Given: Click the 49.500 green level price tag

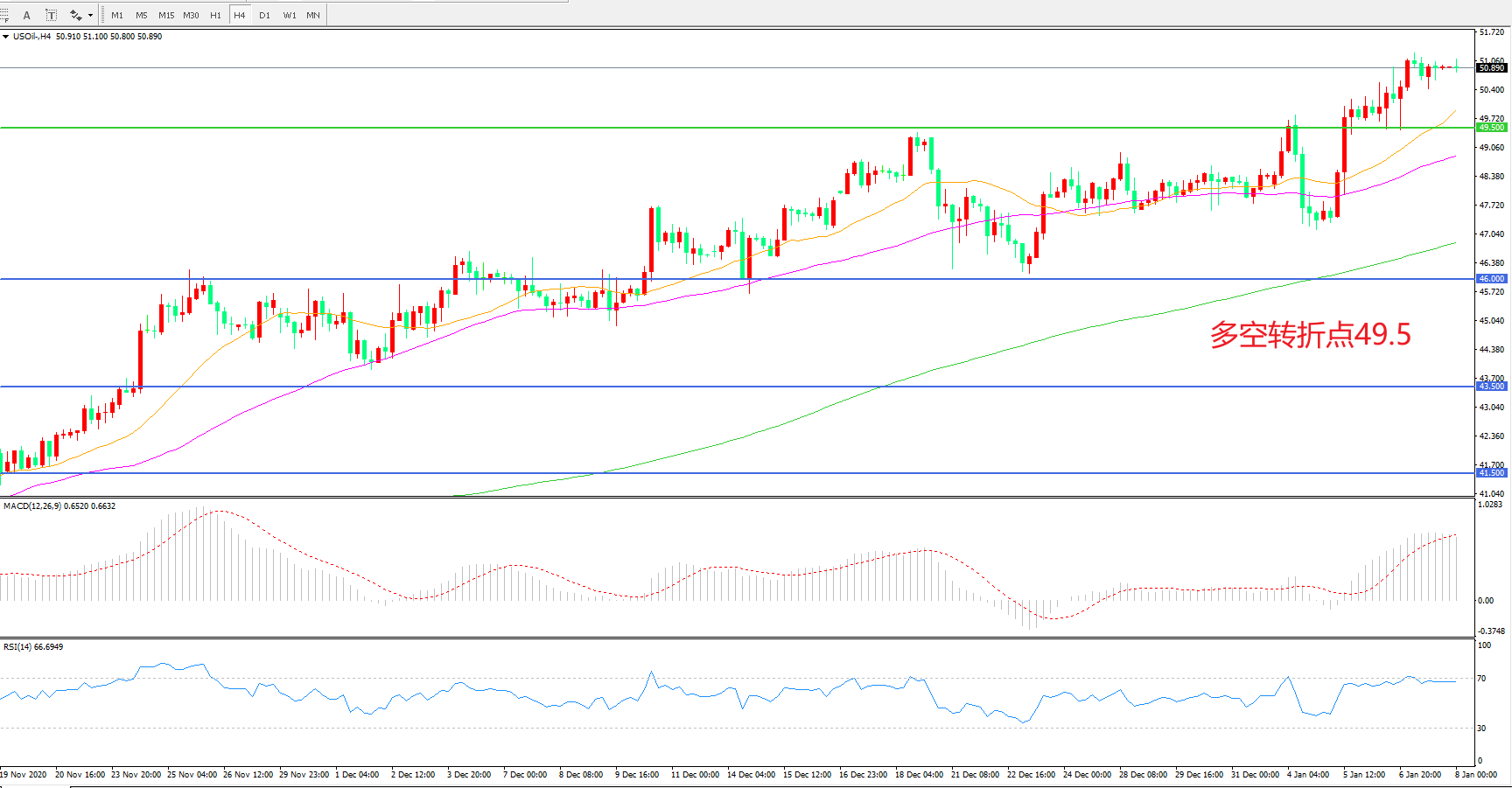Looking at the screenshot, I should (1492, 128).
